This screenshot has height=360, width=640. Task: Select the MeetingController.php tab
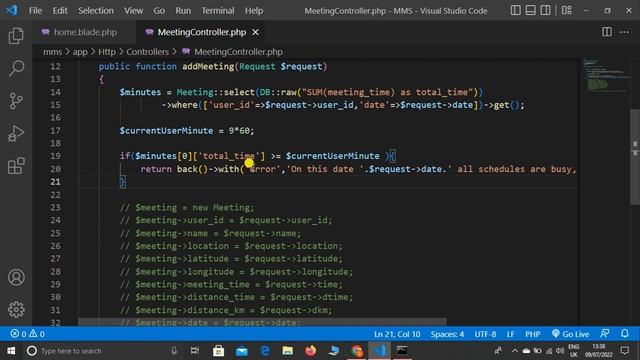[x=202, y=32]
